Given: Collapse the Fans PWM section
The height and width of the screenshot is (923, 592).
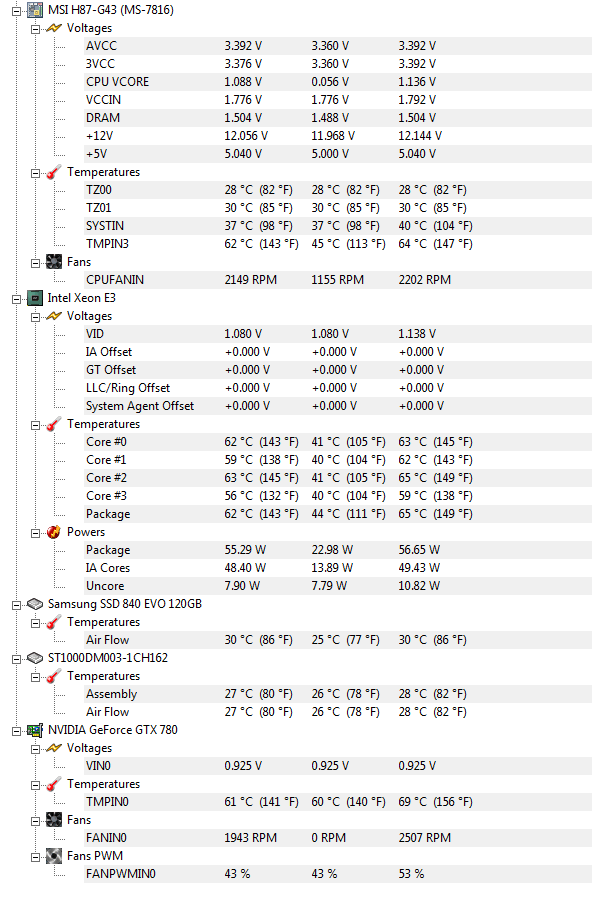Looking at the screenshot, I should tap(35, 857).
